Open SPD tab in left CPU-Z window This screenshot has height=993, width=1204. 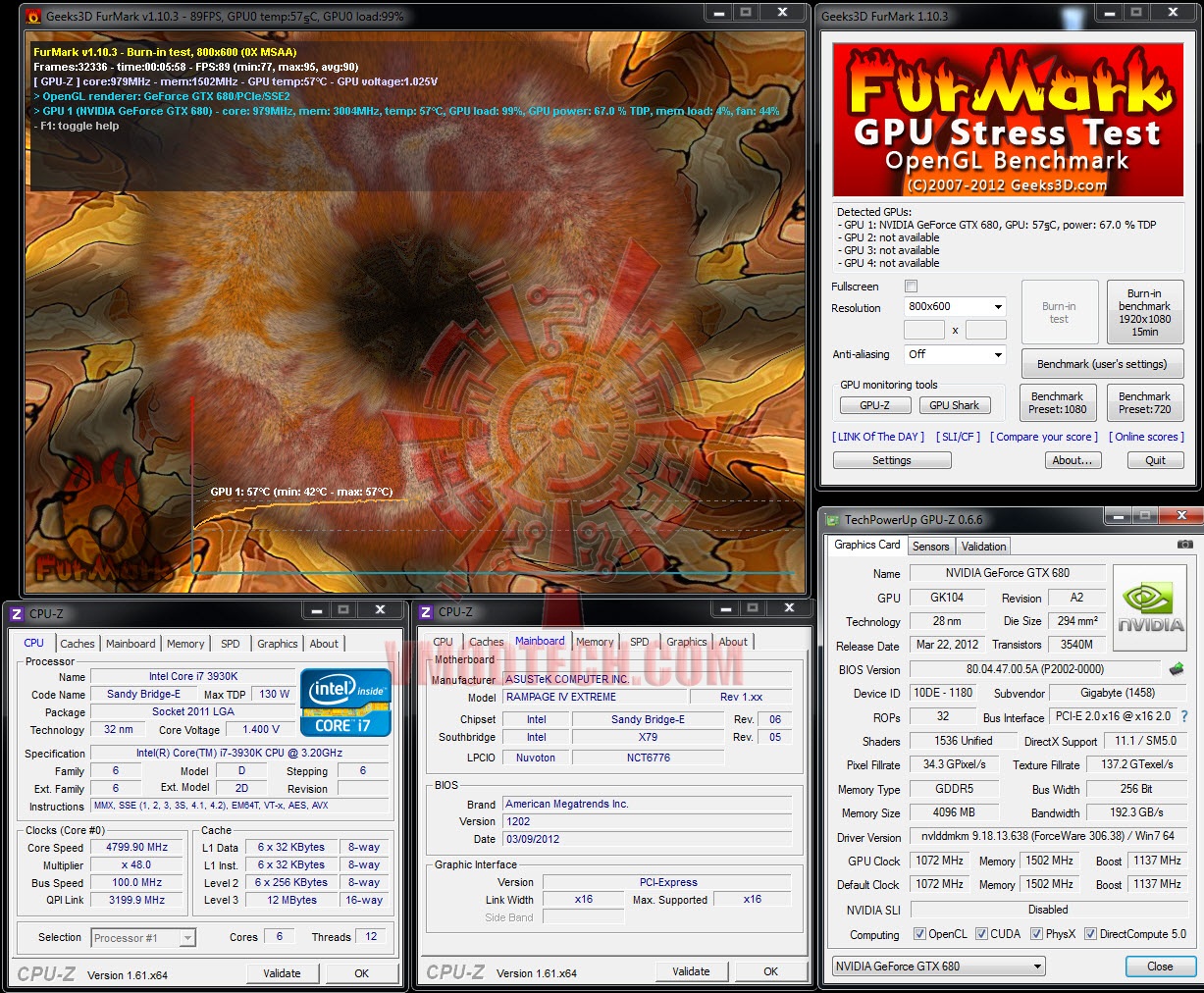[231, 644]
